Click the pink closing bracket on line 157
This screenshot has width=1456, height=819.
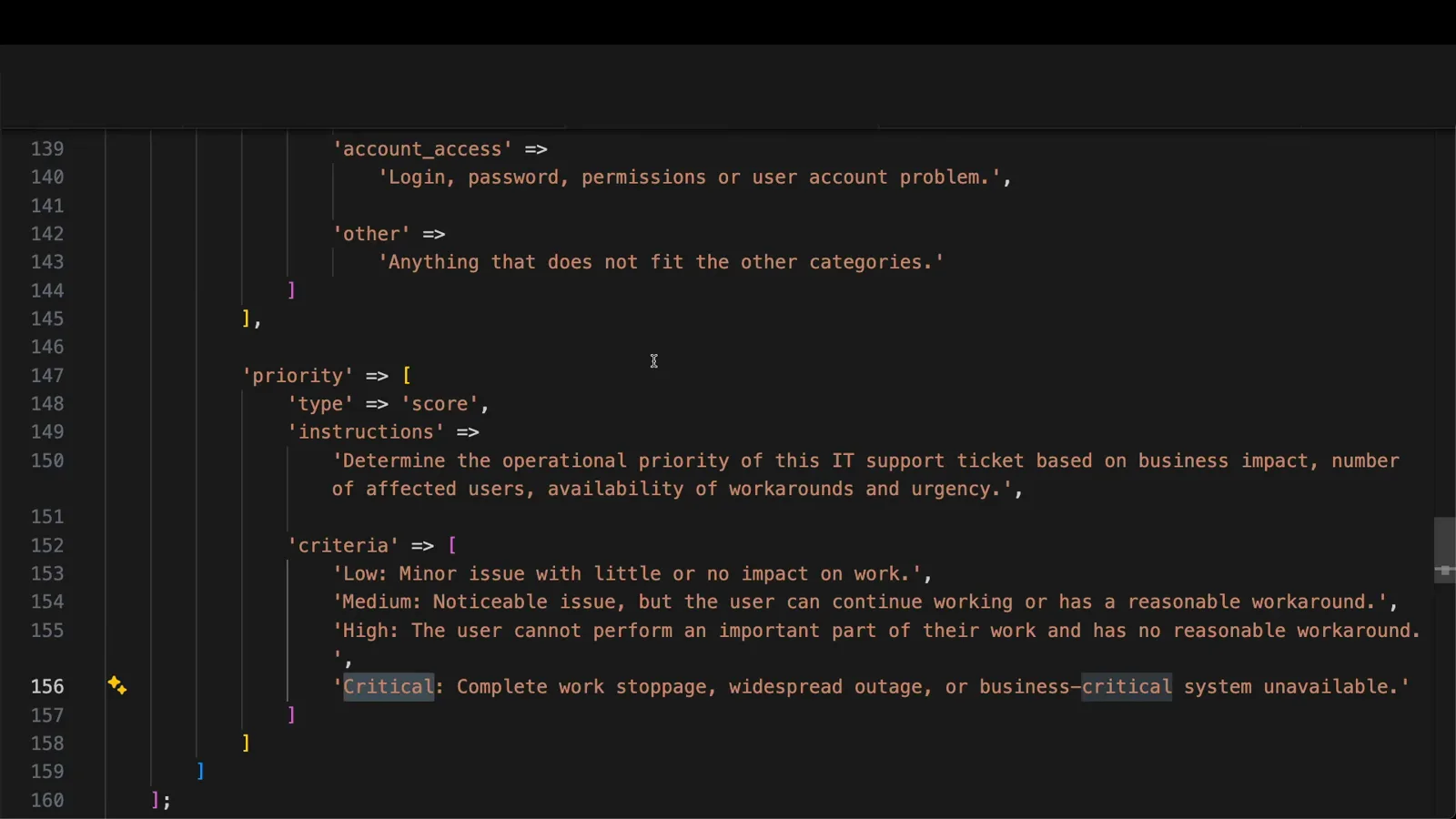pos(291,715)
